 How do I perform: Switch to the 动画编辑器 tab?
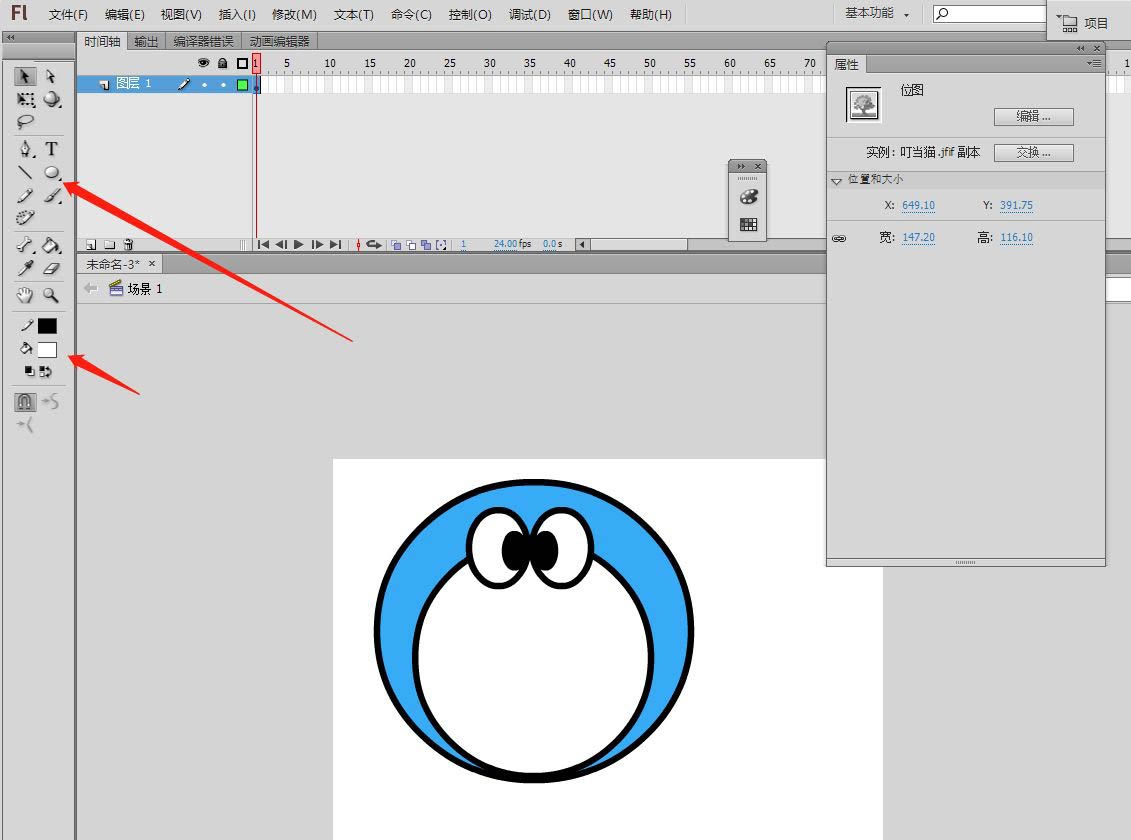point(279,41)
